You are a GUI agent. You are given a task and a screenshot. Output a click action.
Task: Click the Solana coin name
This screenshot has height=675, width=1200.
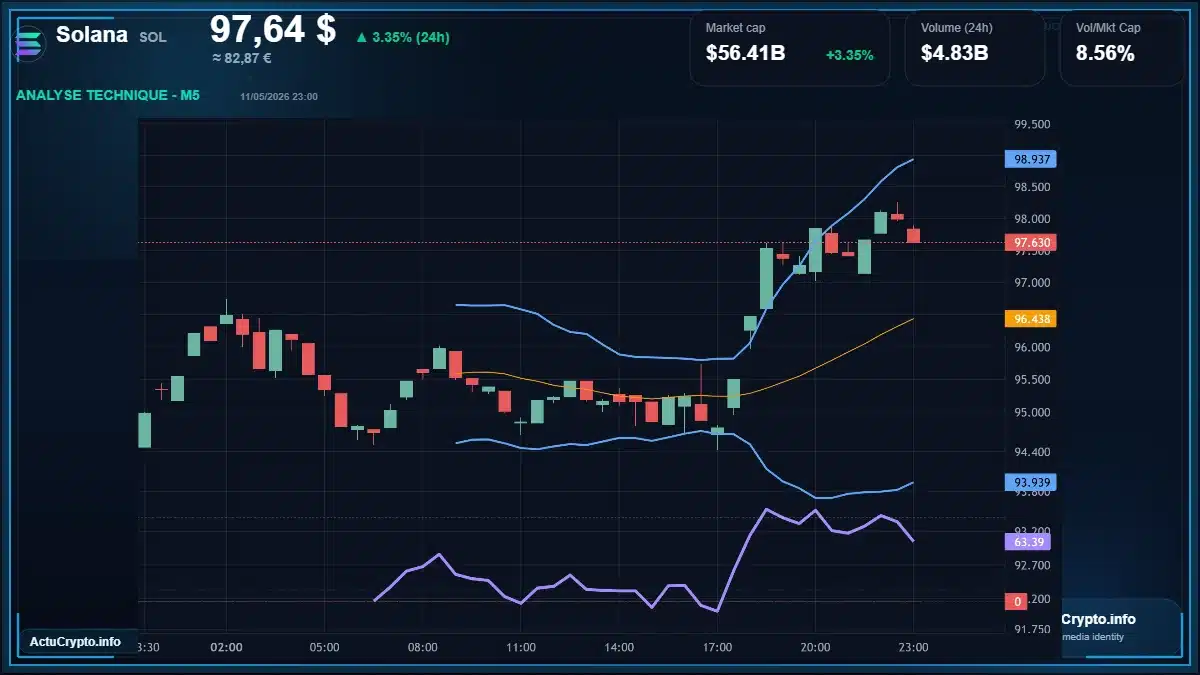tap(92, 35)
